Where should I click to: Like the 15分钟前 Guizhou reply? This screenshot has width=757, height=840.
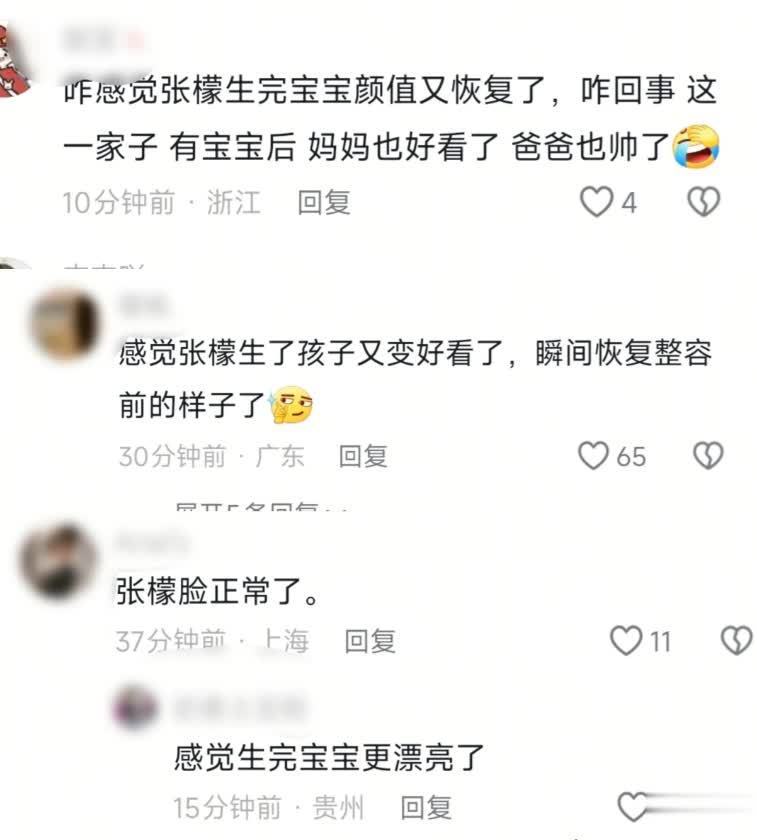[x=633, y=807]
